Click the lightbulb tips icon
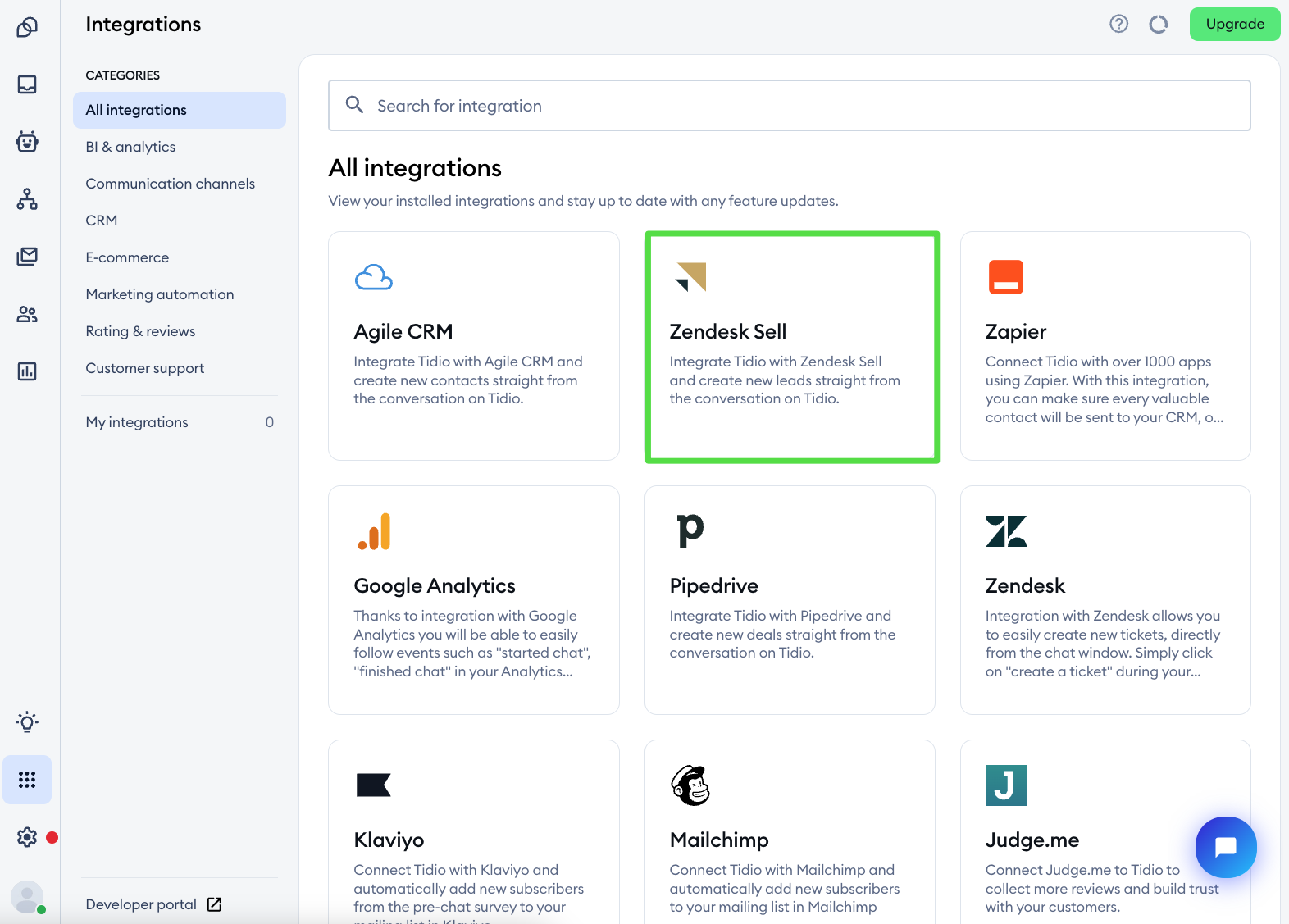This screenshot has height=924, width=1289. point(27,721)
